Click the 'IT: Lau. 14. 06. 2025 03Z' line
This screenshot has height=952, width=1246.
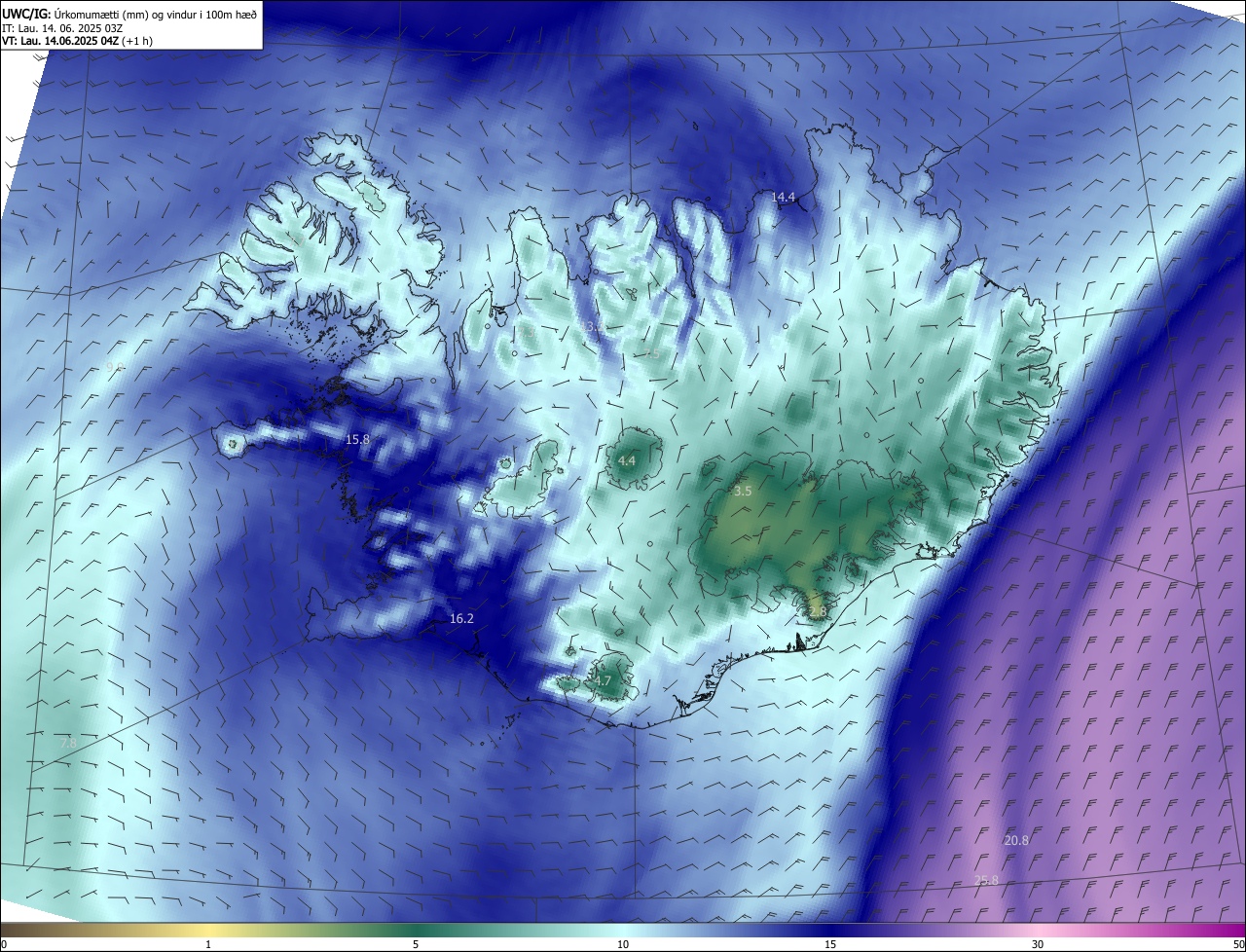coord(63,27)
